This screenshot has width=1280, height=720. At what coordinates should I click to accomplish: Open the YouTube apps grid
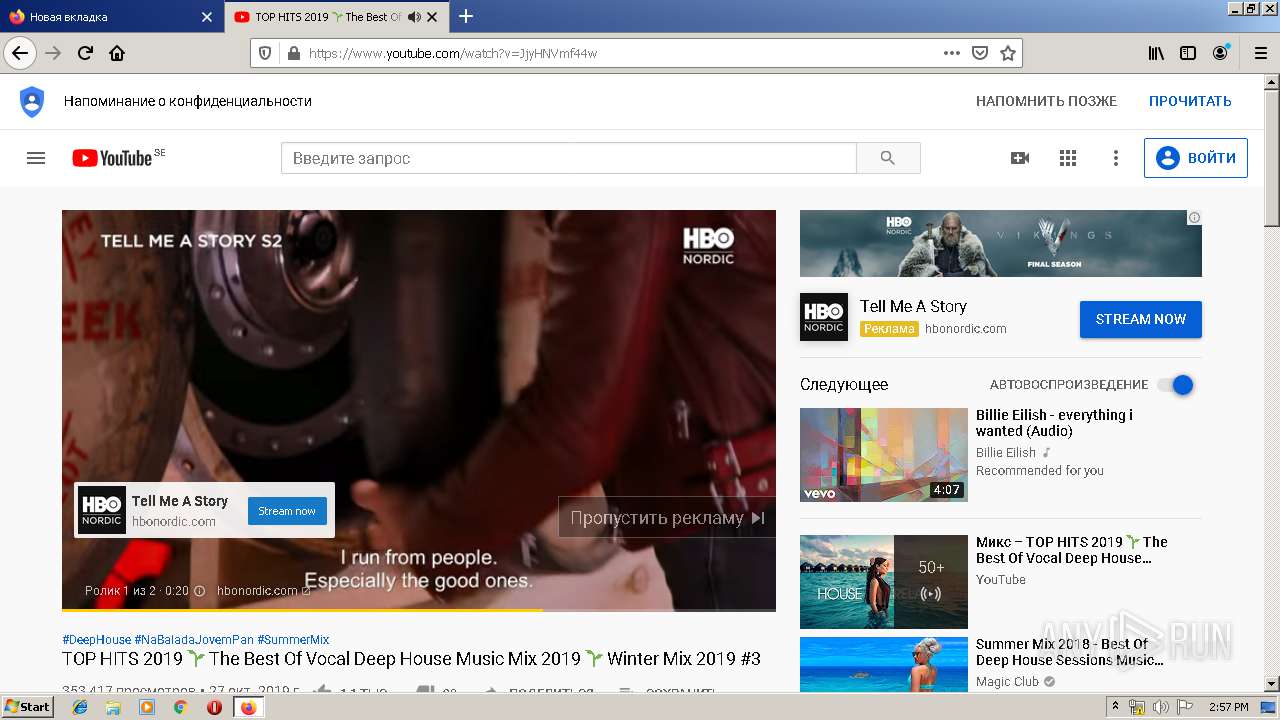pyautogui.click(x=1068, y=158)
